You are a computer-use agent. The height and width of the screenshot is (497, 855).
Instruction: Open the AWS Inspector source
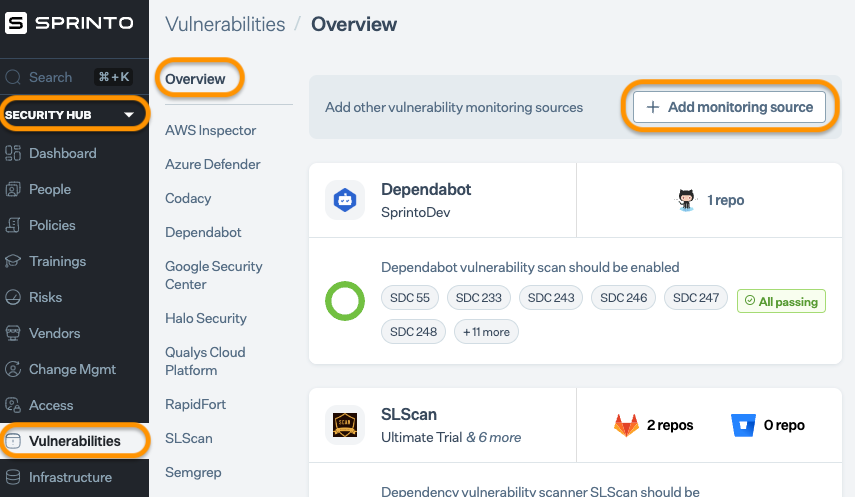[x=210, y=130]
